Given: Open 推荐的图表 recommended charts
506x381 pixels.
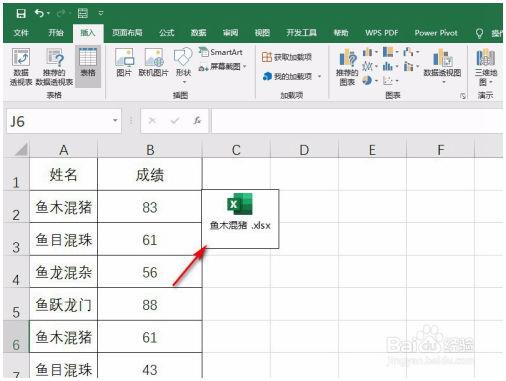Looking at the screenshot, I should (x=347, y=67).
